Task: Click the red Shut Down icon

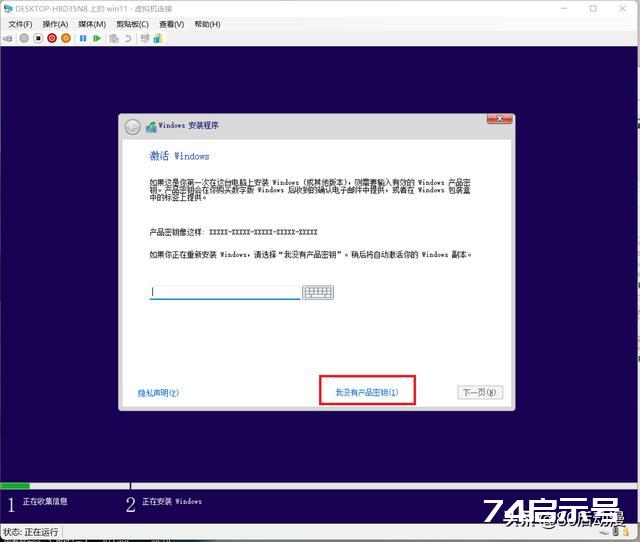Action: 52,38
